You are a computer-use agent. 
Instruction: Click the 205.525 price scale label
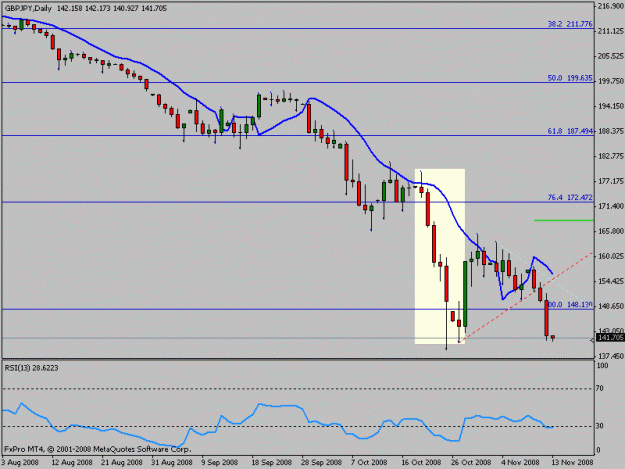(611, 56)
